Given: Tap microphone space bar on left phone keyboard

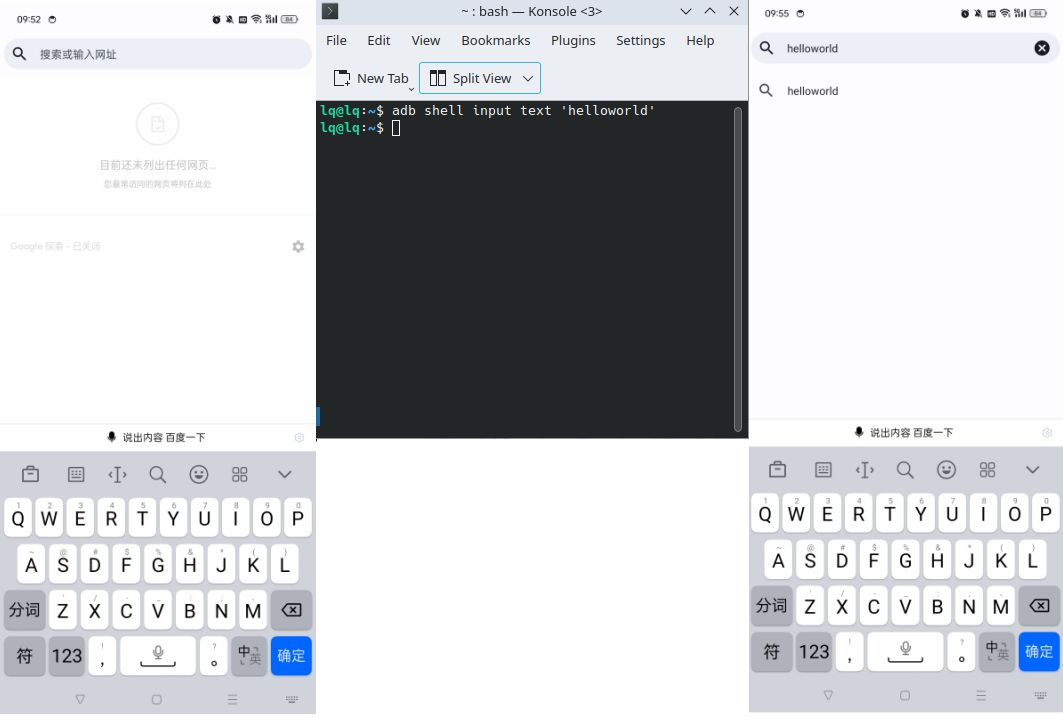Looking at the screenshot, I should (x=158, y=656).
